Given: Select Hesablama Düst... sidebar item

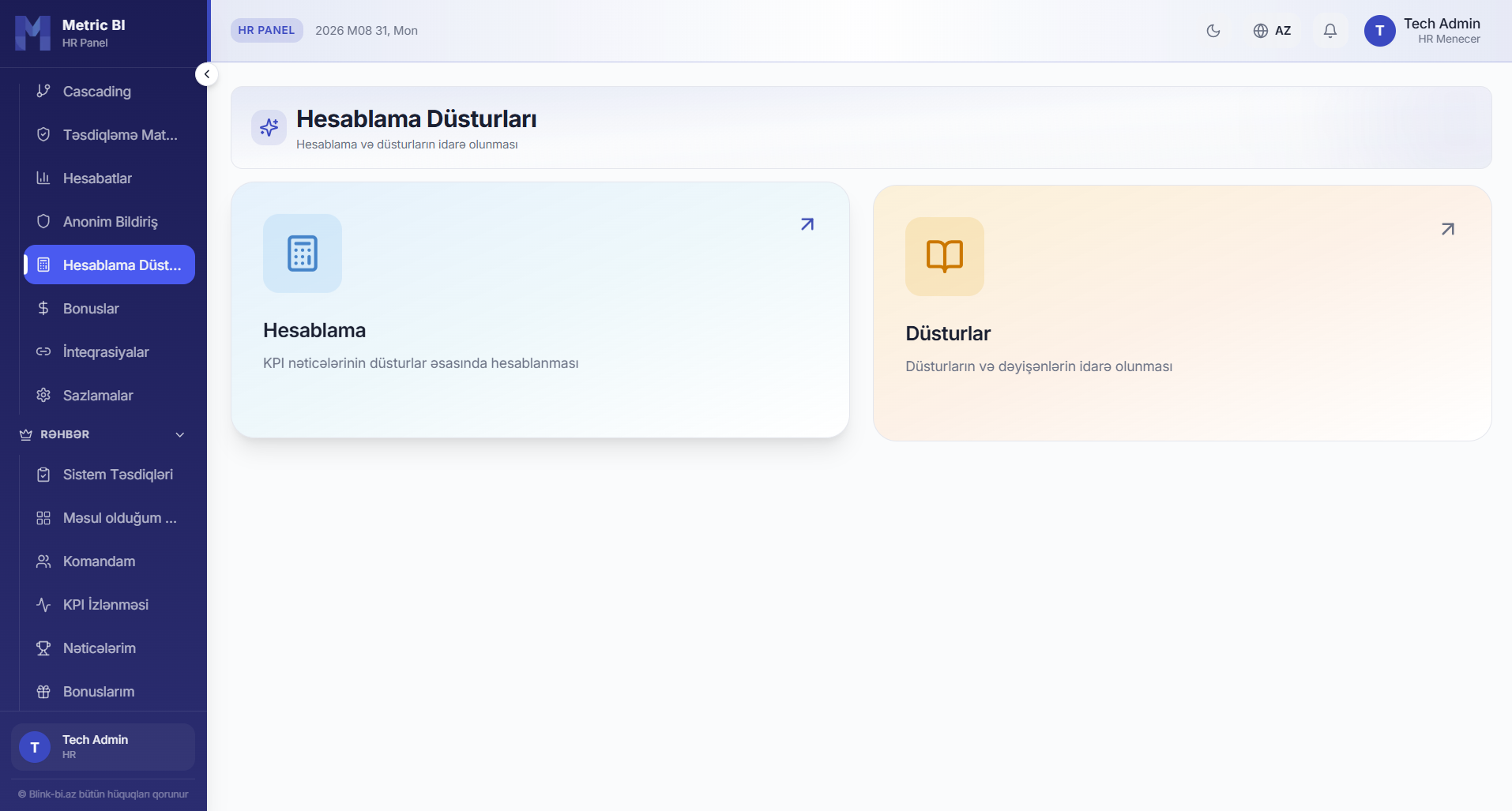Looking at the screenshot, I should pyautogui.click(x=109, y=265).
